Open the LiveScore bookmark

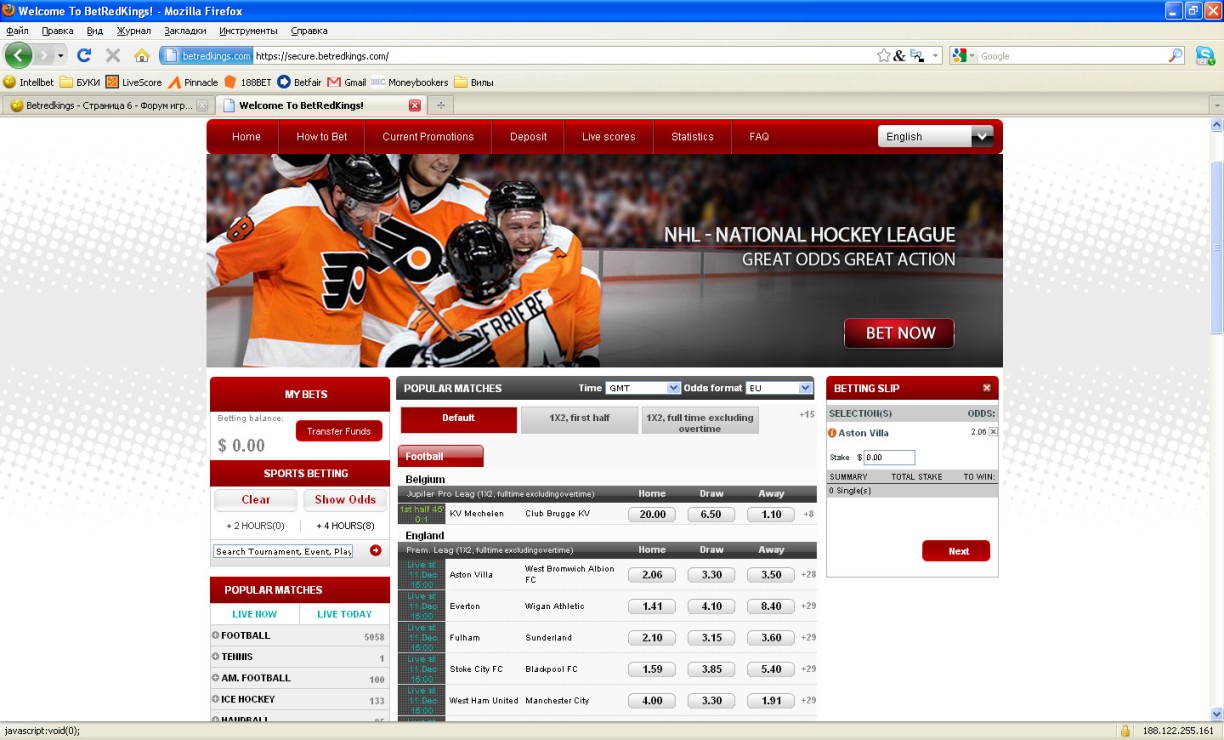point(134,82)
